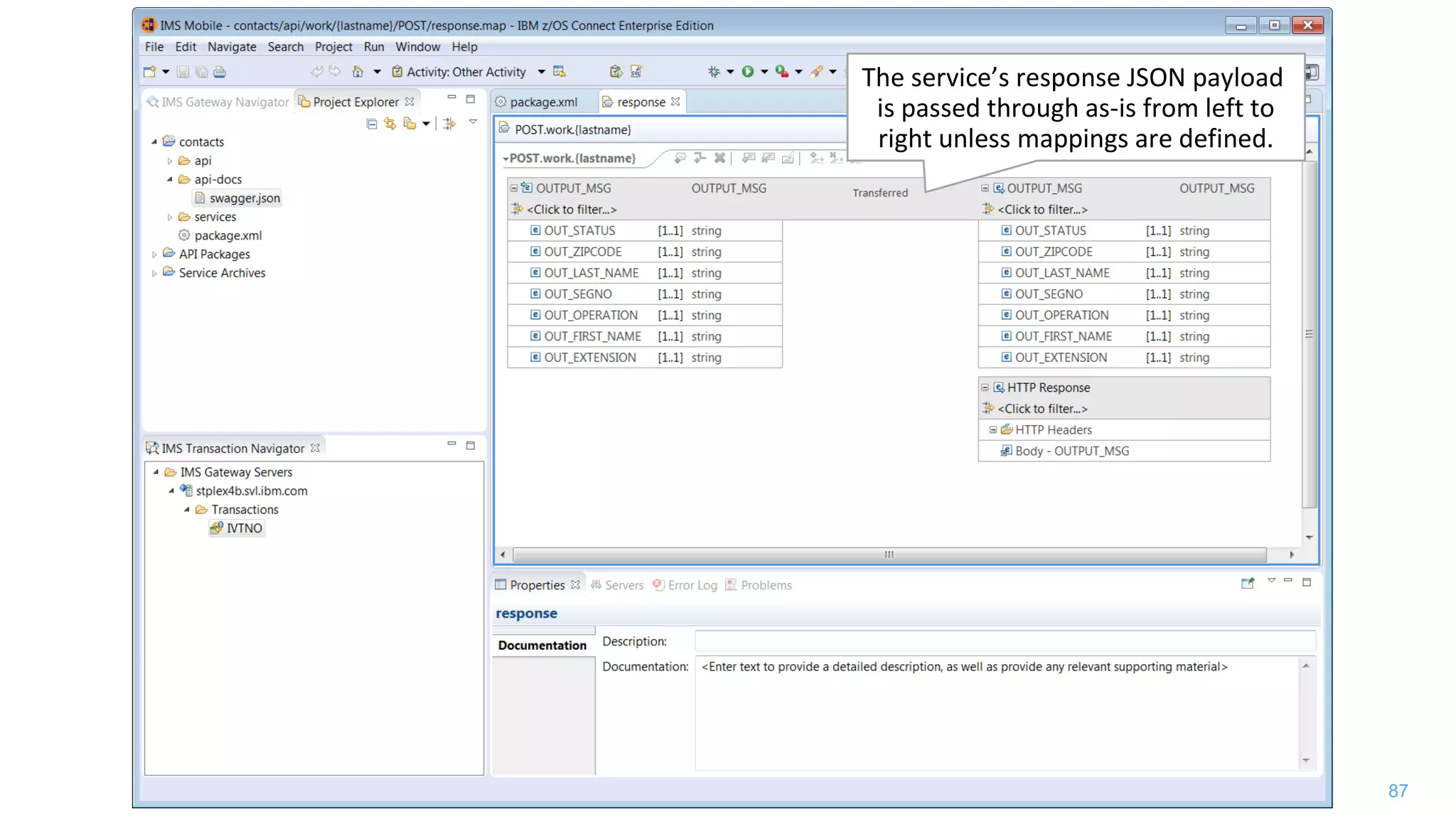
Task: Click the horizontal scrollbar thumb in editor
Action: click(889, 555)
